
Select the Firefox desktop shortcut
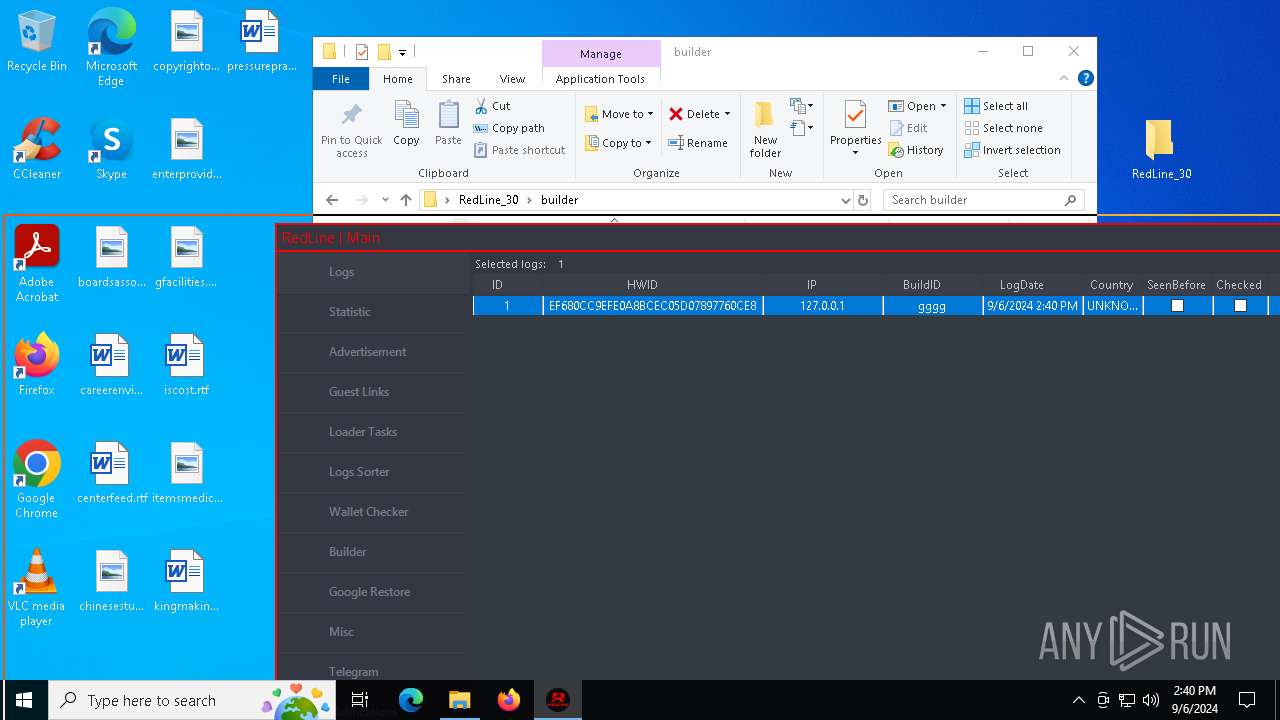tap(37, 365)
